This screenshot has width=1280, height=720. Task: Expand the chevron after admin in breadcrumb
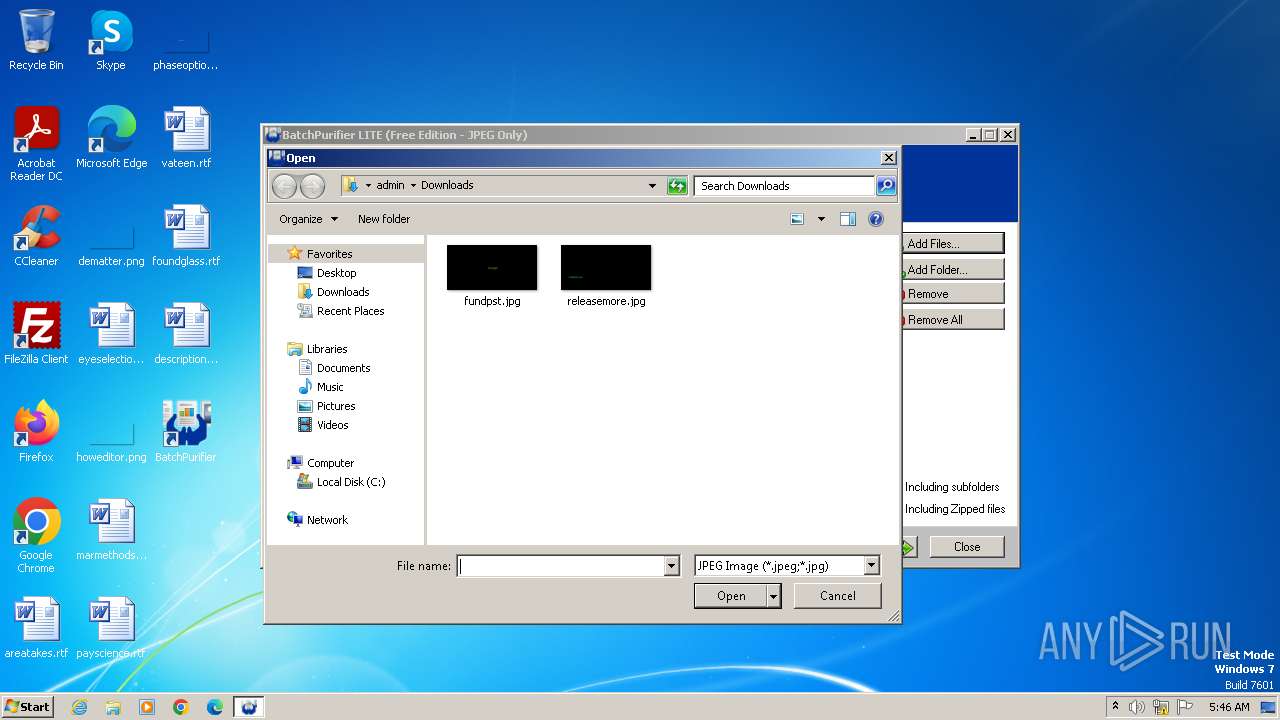(413, 185)
